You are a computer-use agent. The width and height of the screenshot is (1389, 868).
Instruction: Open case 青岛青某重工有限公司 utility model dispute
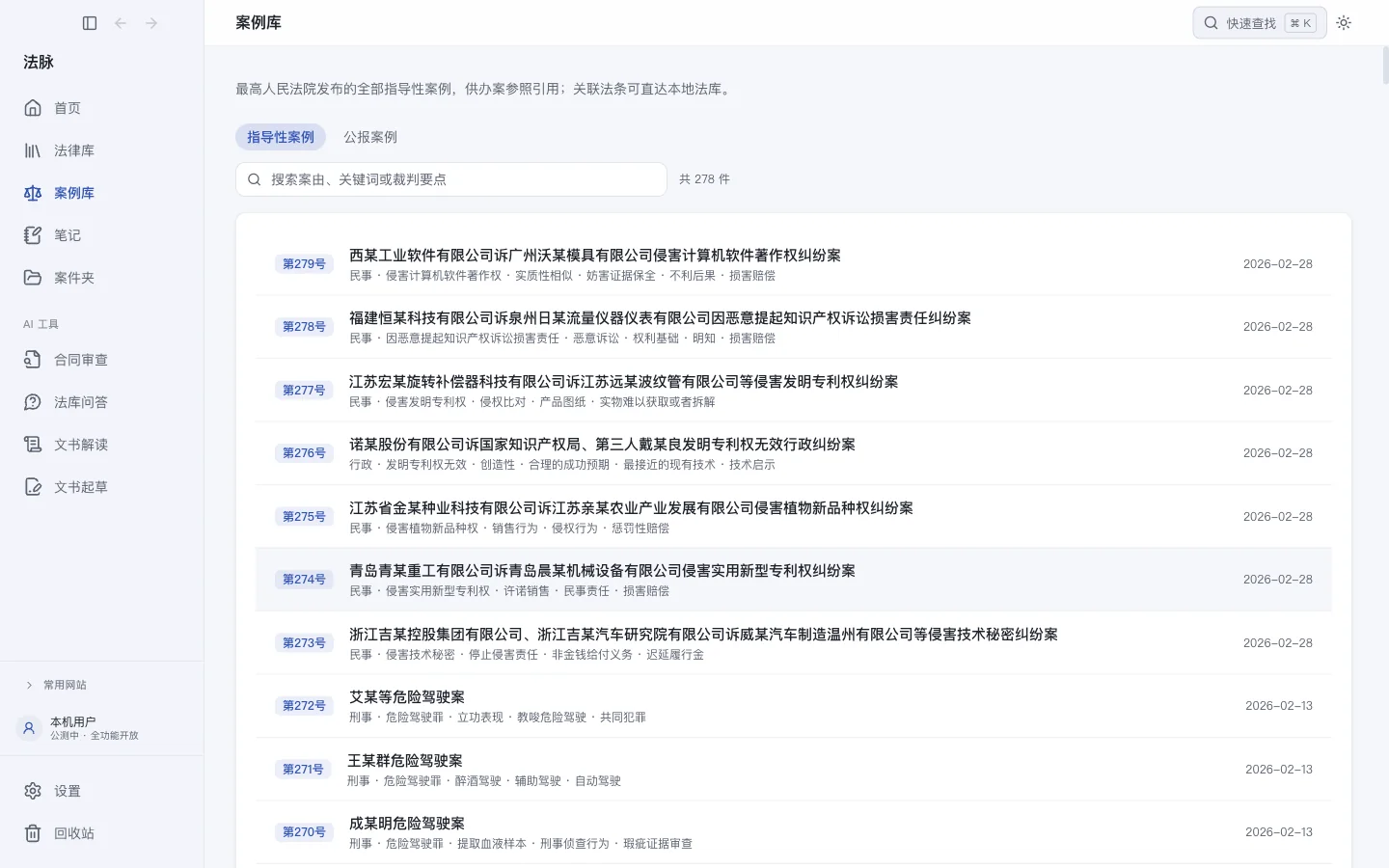click(x=793, y=580)
